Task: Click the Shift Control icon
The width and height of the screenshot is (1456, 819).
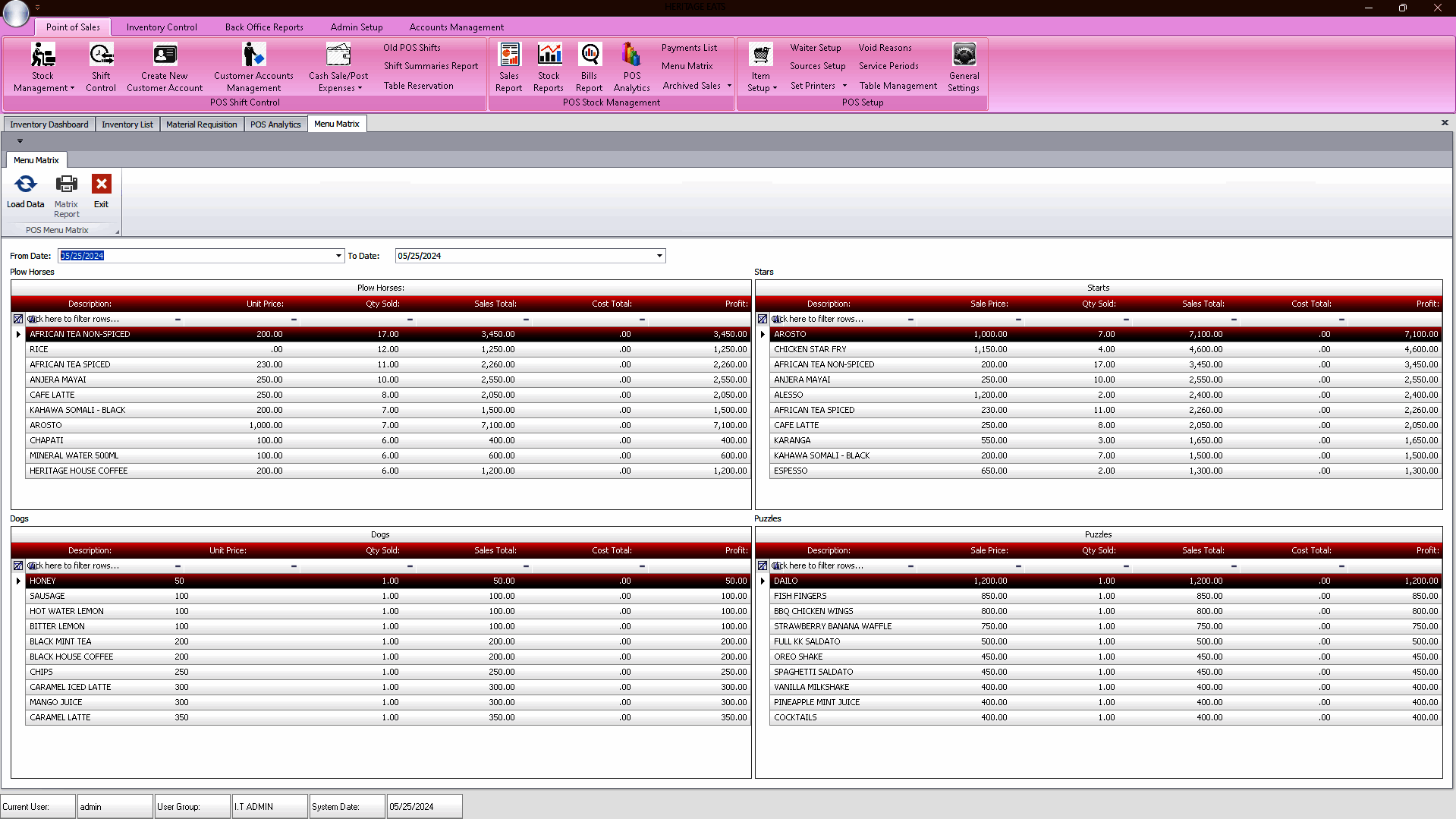Action: pyautogui.click(x=101, y=55)
